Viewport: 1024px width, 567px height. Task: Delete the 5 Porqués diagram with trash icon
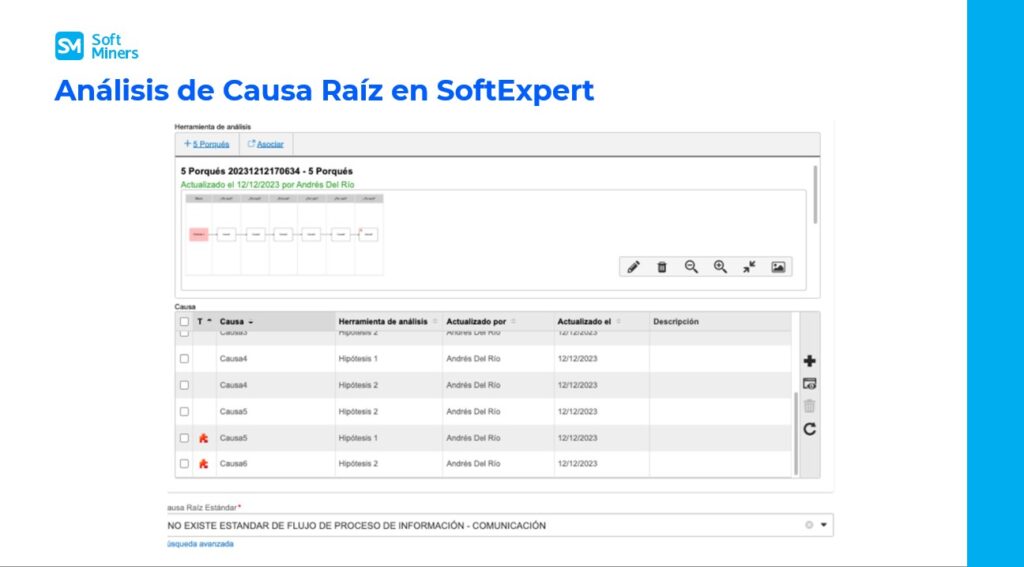pos(661,267)
